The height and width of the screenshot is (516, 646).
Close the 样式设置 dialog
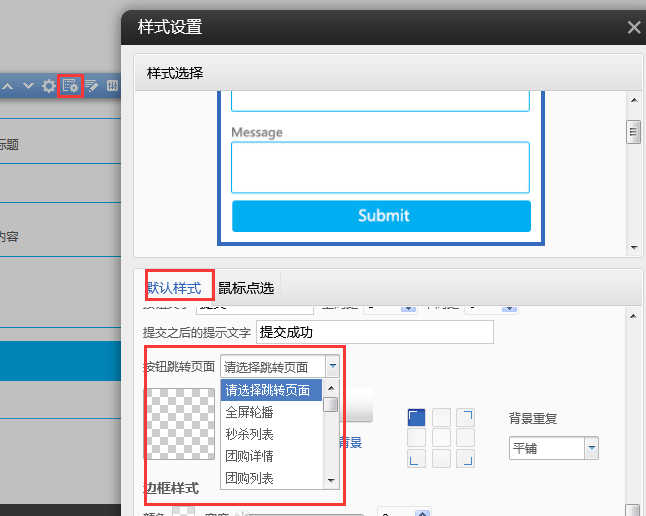(634, 28)
